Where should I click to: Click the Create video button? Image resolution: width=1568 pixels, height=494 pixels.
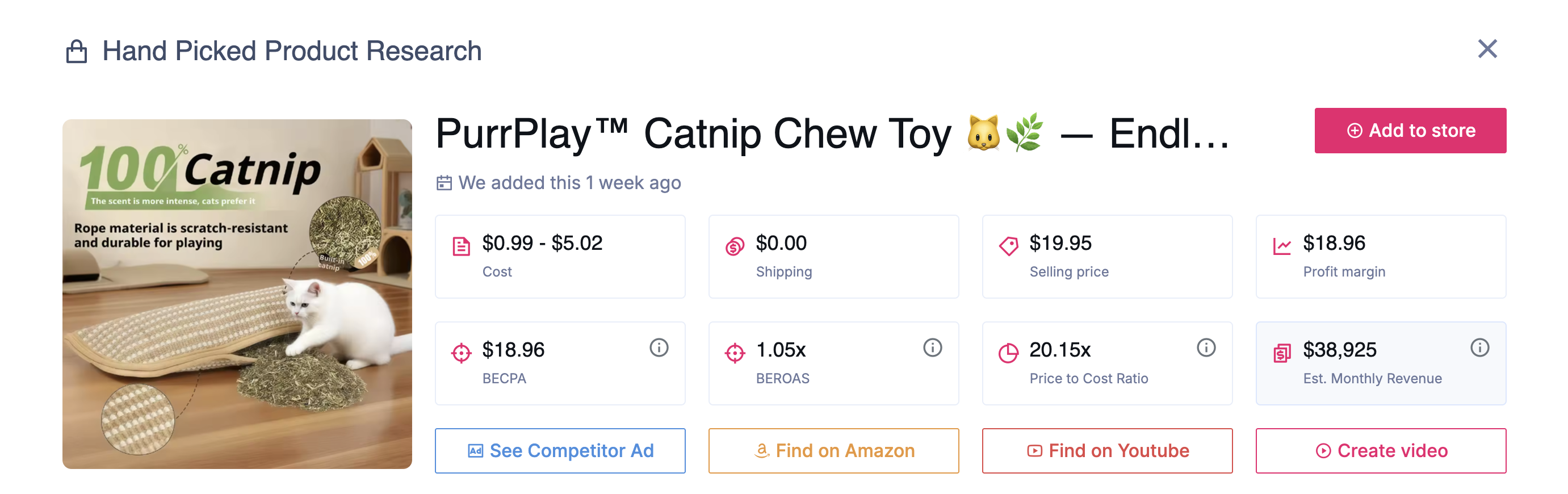(x=1381, y=451)
